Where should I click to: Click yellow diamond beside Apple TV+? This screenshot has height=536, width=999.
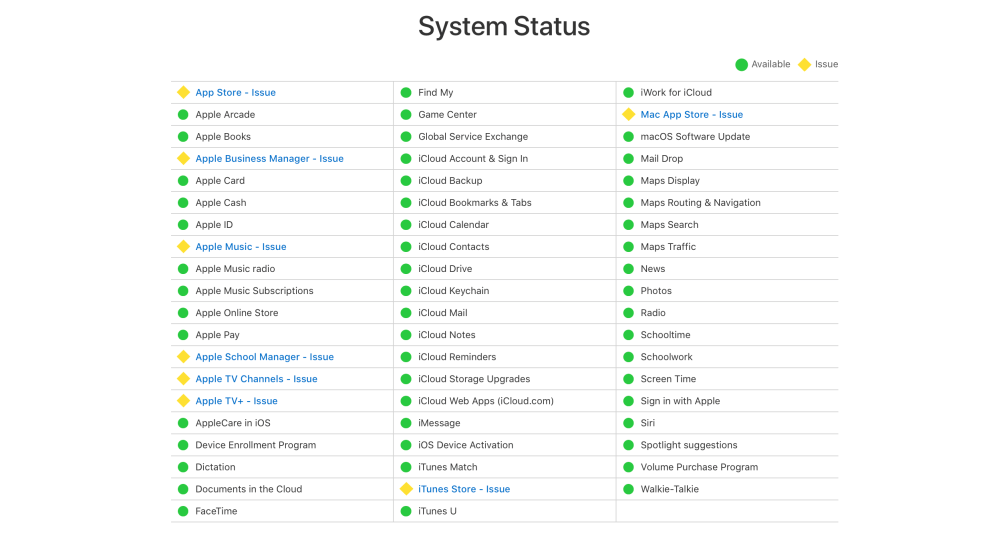[x=183, y=401]
